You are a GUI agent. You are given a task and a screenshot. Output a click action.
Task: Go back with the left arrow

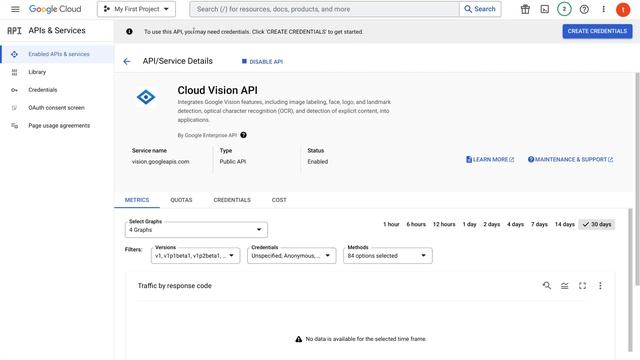point(127,61)
